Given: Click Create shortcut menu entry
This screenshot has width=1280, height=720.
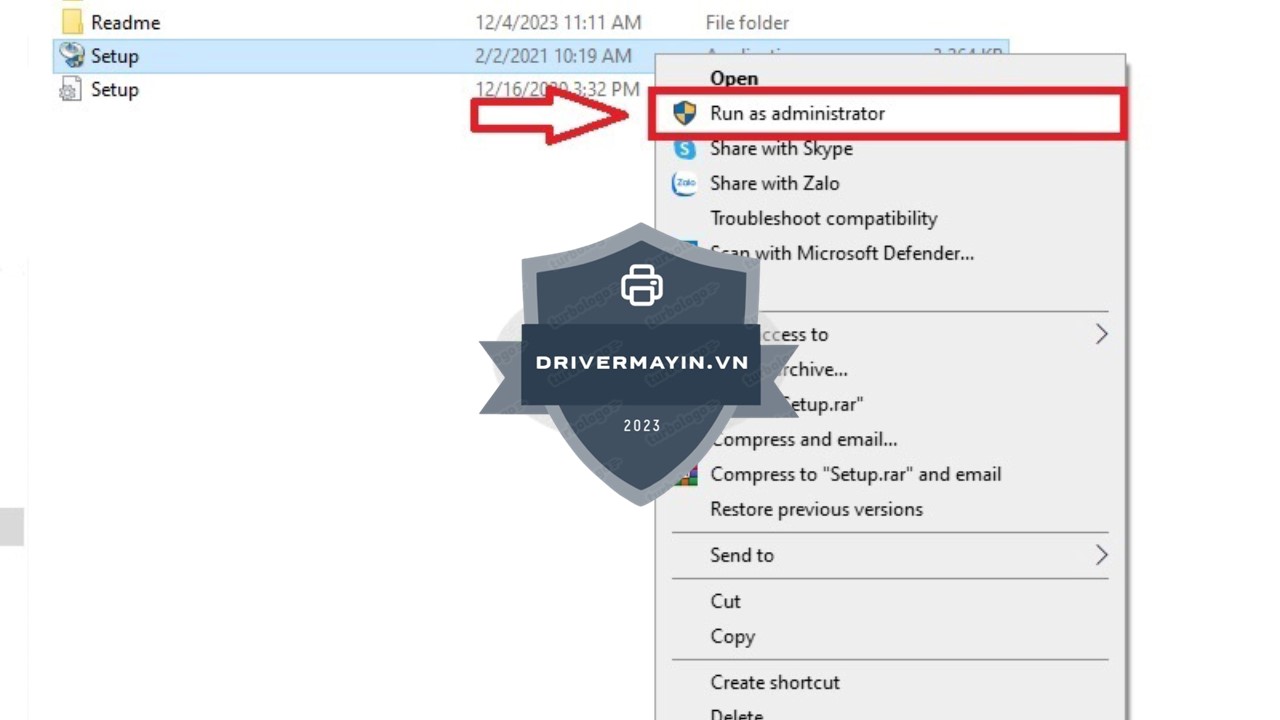Looking at the screenshot, I should coord(774,682).
